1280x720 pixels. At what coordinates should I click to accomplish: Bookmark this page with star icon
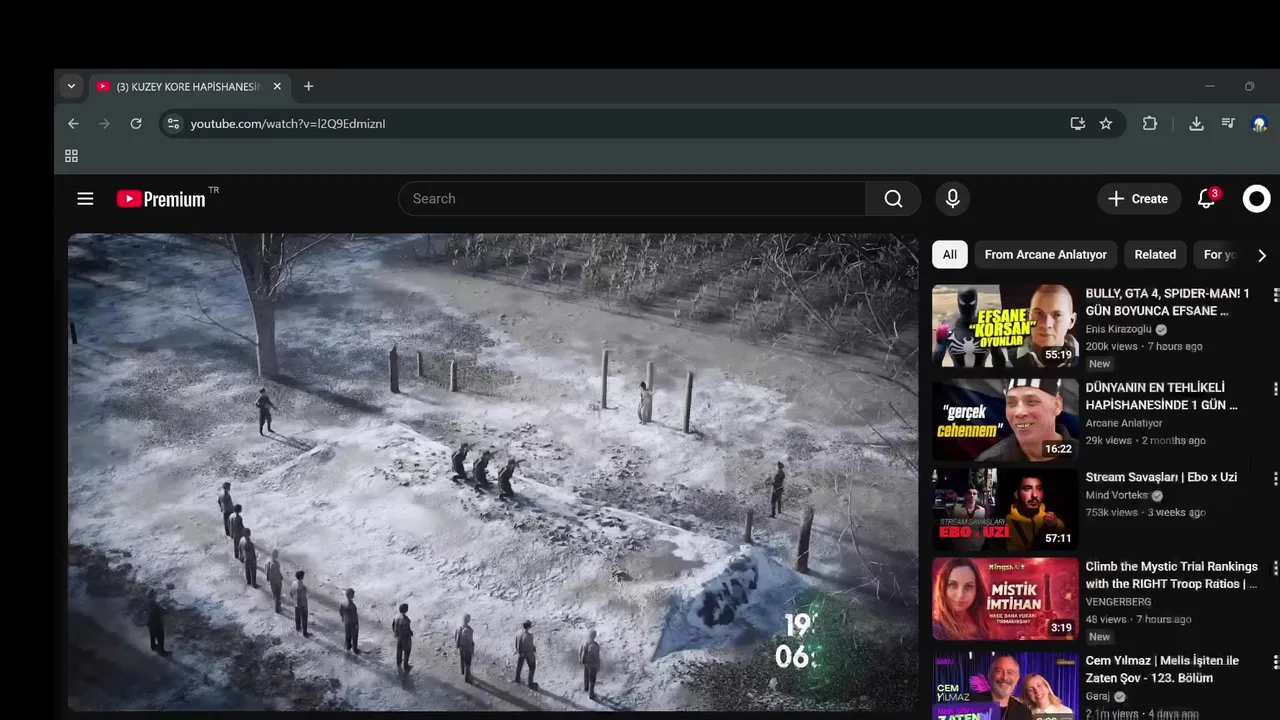point(1106,124)
